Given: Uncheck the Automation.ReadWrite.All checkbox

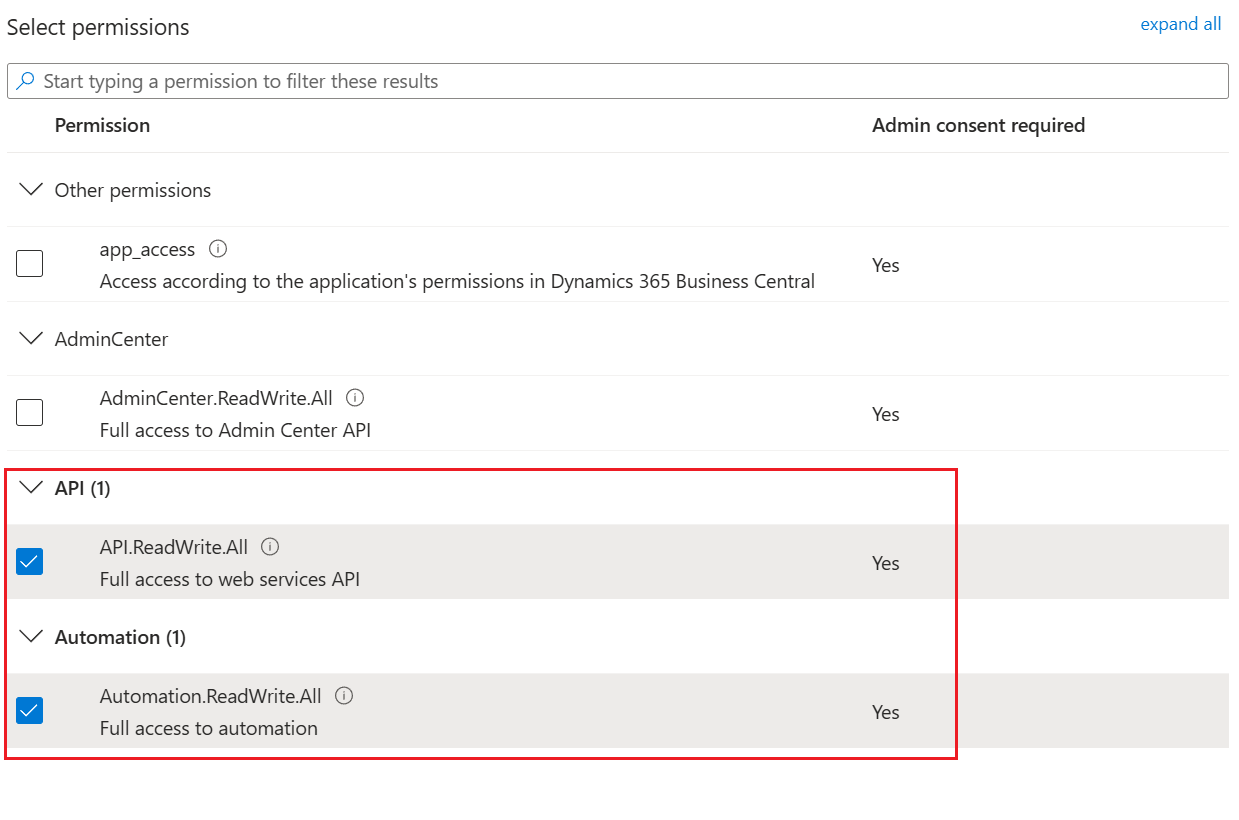Looking at the screenshot, I should point(30,711).
